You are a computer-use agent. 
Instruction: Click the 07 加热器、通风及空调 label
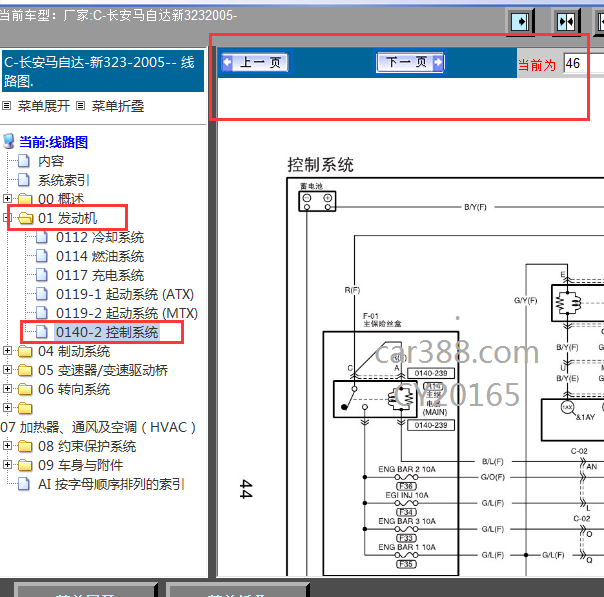tap(98, 427)
